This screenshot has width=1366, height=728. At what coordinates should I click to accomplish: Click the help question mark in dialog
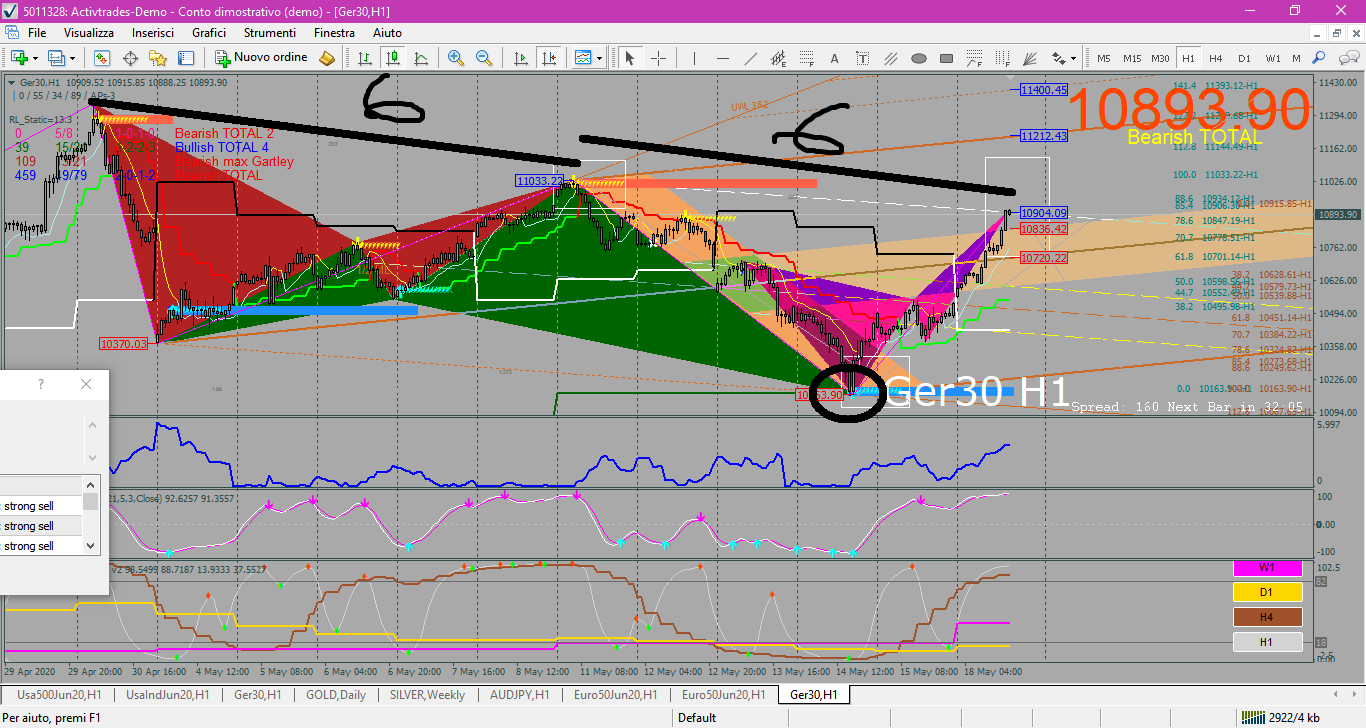click(x=41, y=384)
